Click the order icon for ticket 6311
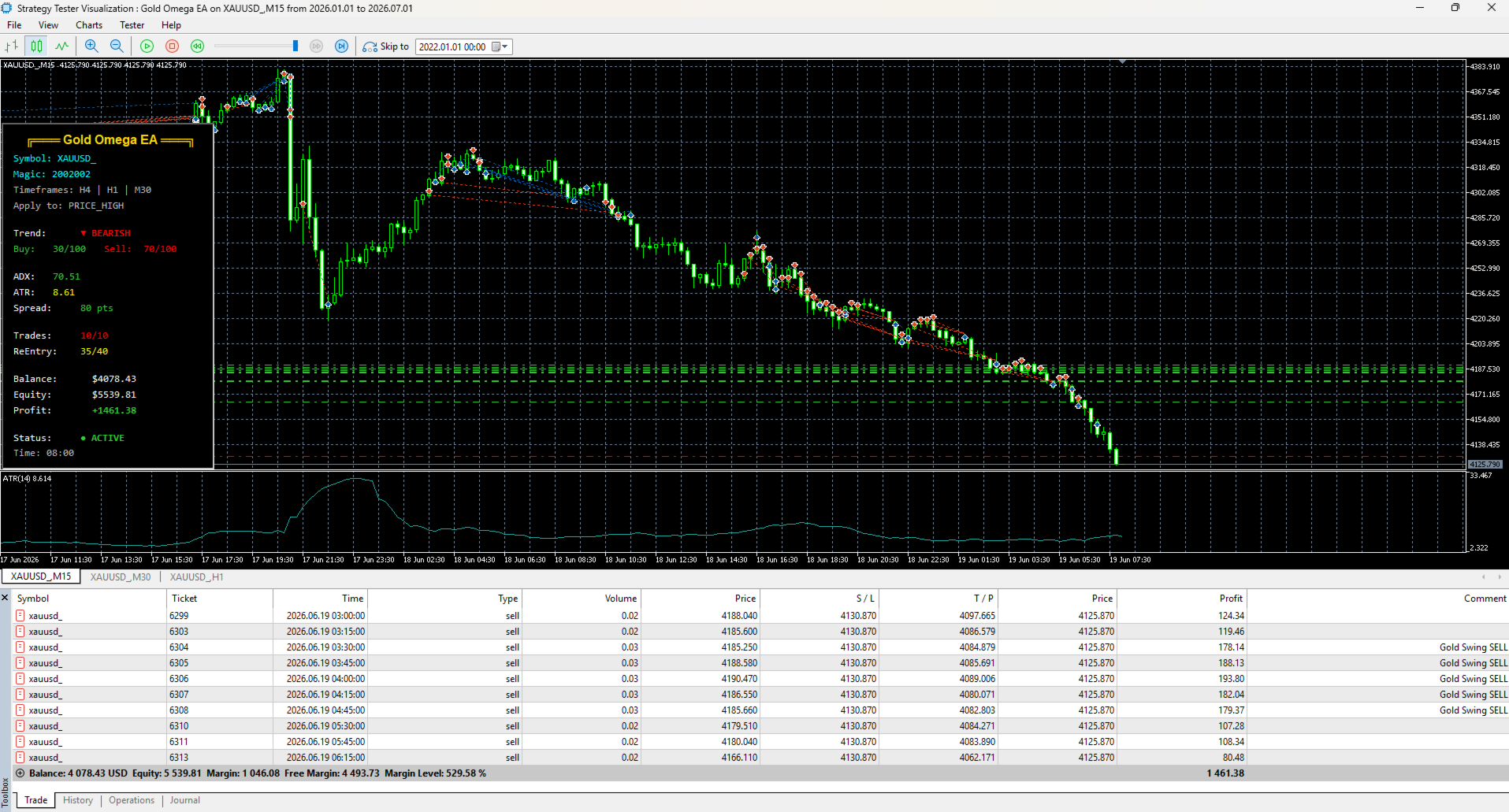 (20, 742)
